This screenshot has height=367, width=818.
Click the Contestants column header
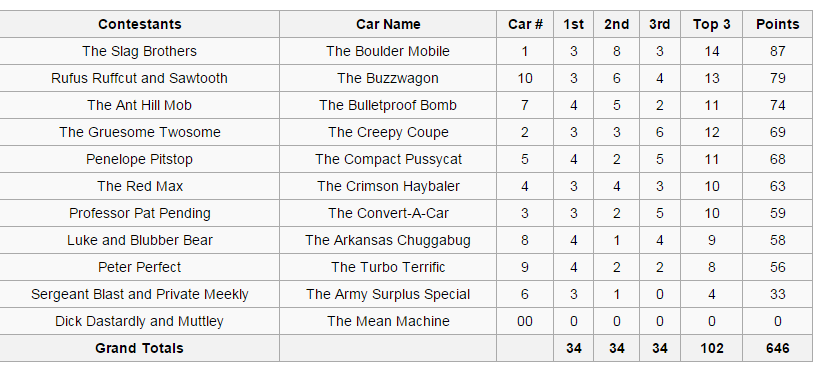[x=139, y=24]
